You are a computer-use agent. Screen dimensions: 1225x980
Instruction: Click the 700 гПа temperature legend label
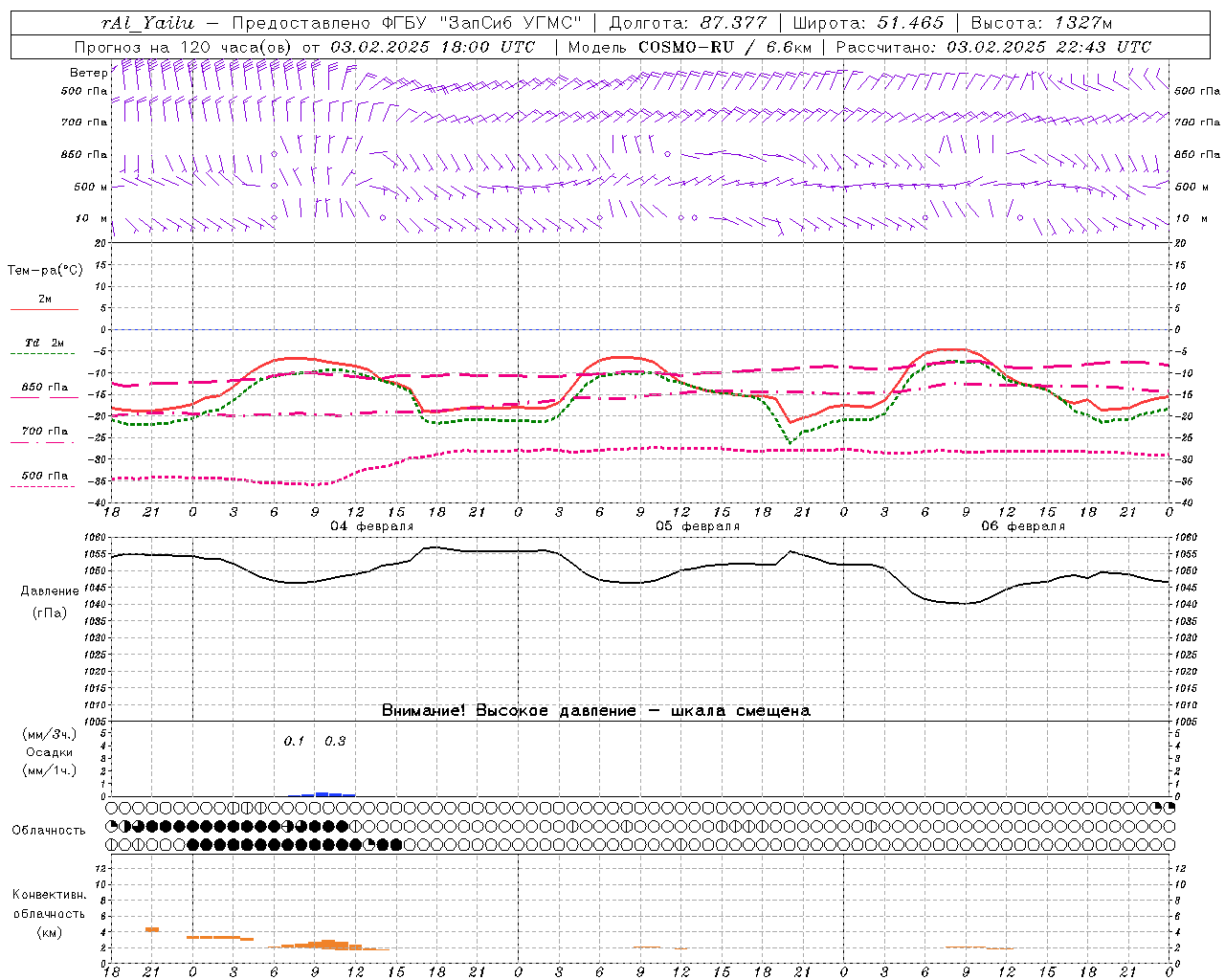[x=44, y=431]
